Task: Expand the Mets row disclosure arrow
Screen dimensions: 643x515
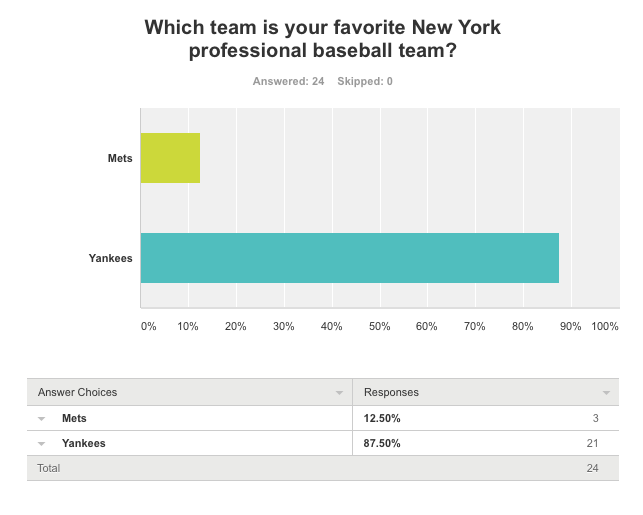Action: [x=43, y=418]
